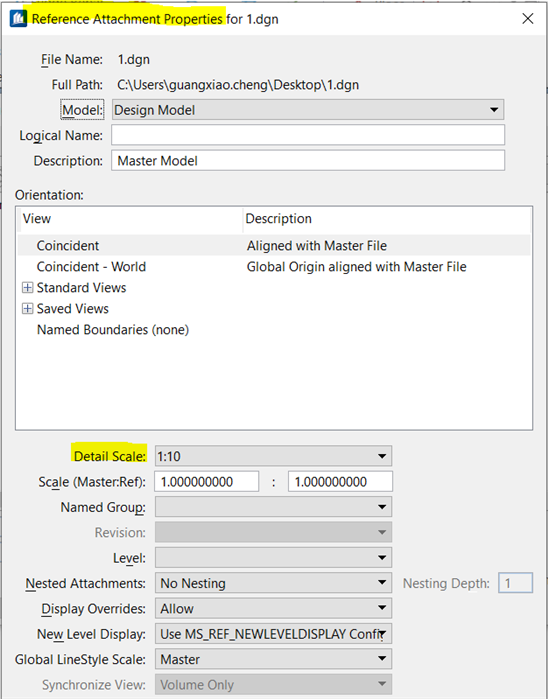Expand the Saved Views tree node
The image size is (548, 699).
point(28,308)
